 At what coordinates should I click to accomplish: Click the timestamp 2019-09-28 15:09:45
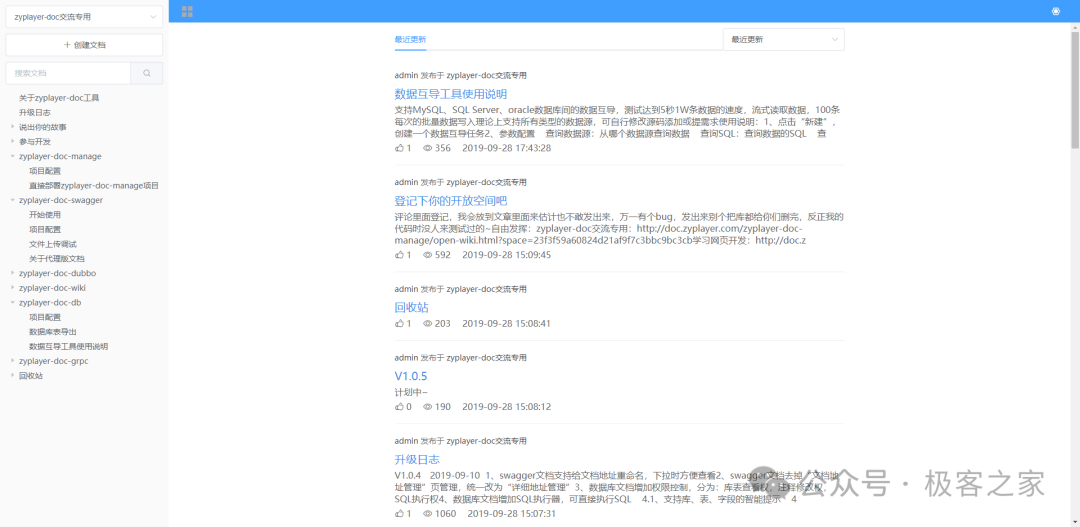[506, 255]
